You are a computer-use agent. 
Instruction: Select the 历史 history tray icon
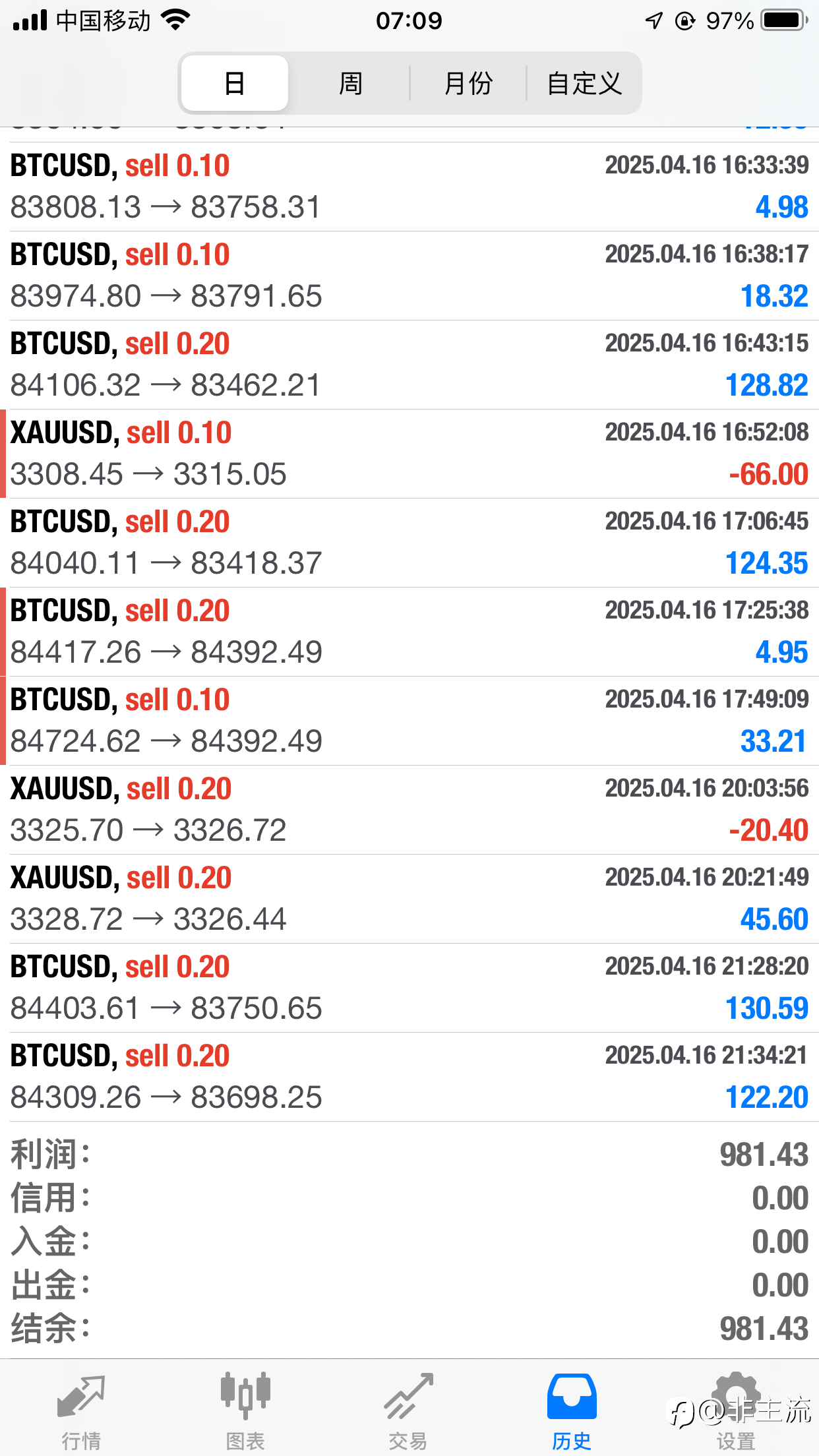tap(572, 1397)
